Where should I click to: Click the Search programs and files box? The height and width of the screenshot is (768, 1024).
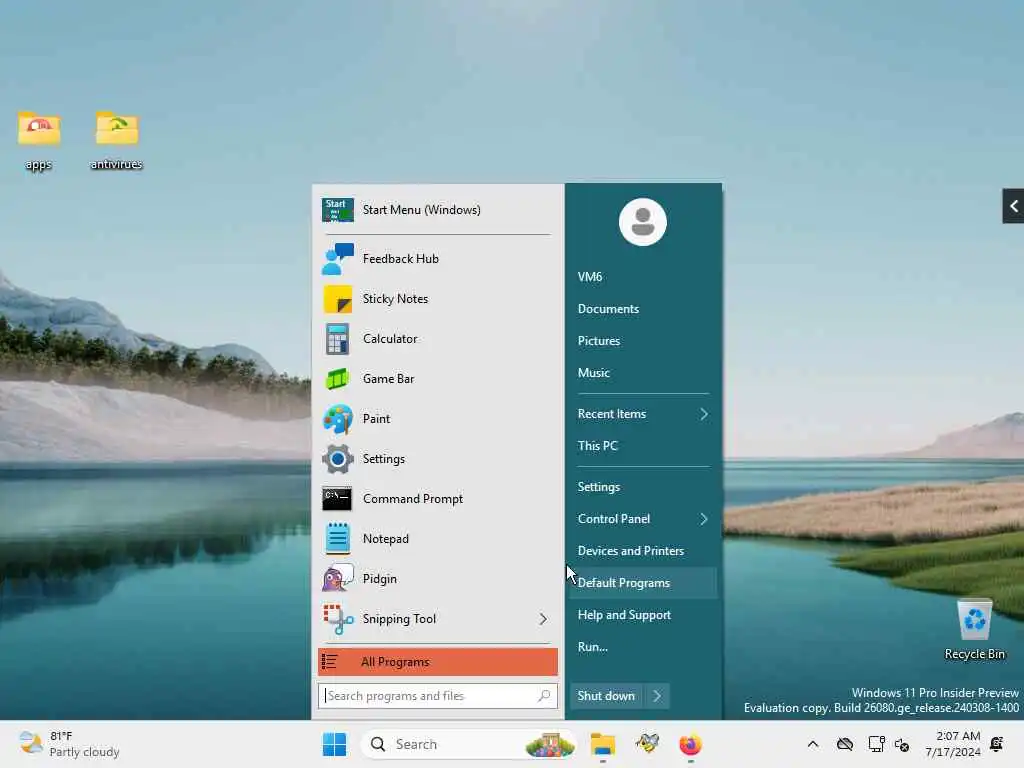point(438,696)
